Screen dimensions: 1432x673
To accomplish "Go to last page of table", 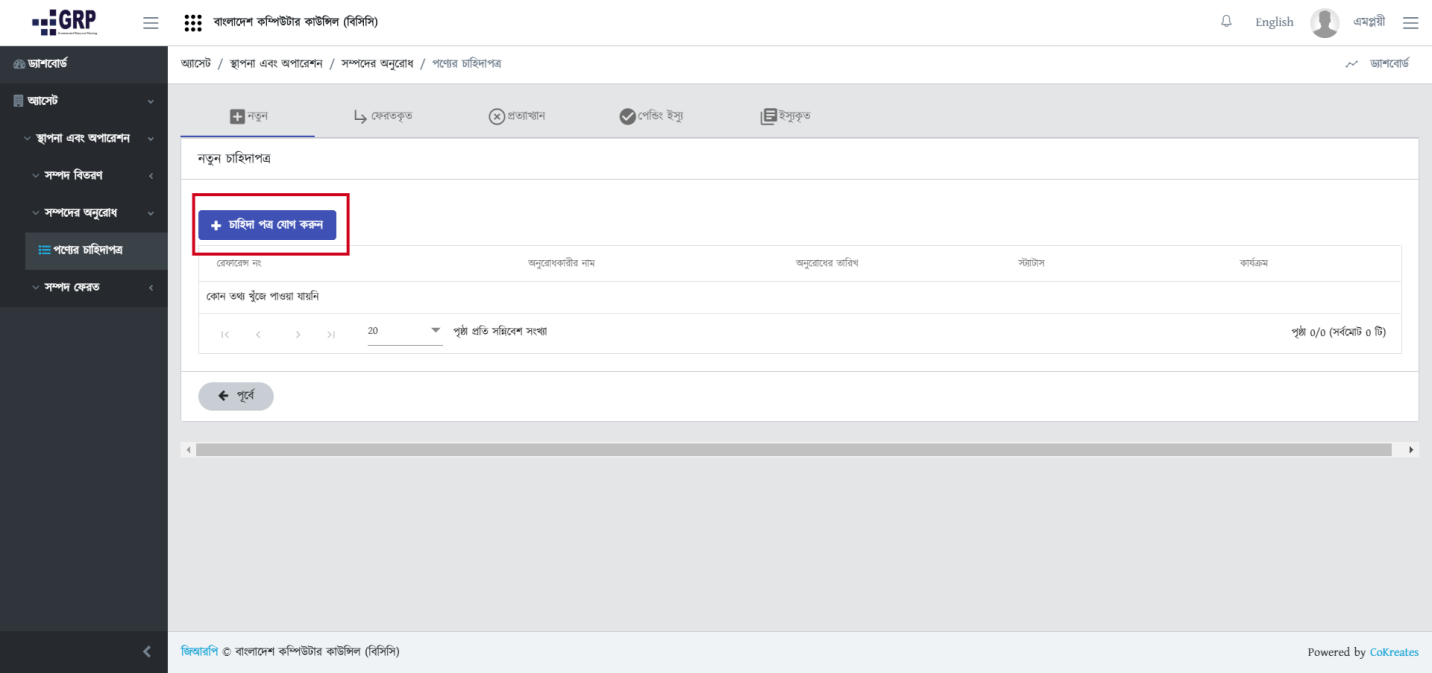I will (x=331, y=332).
